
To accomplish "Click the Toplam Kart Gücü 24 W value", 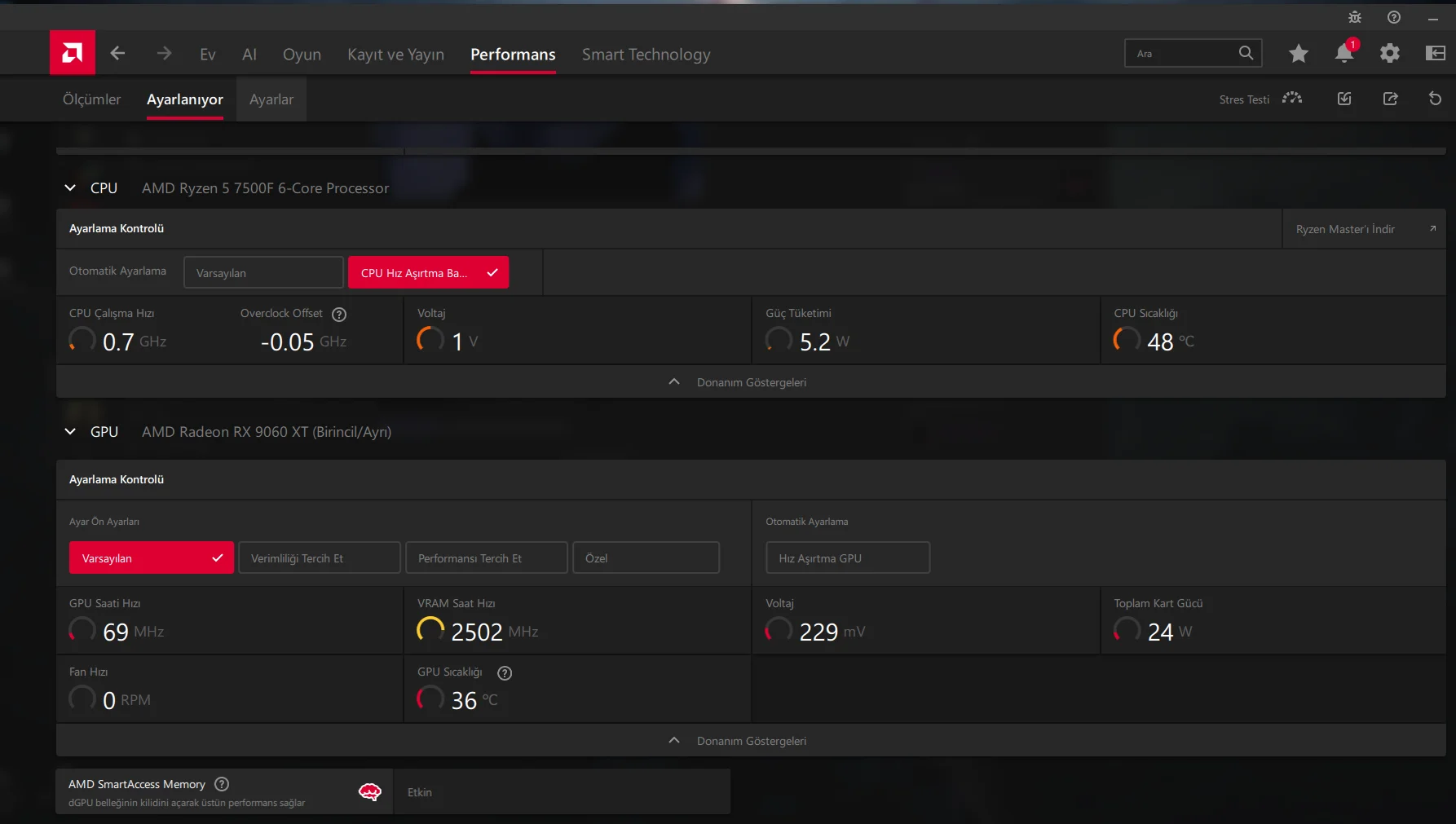I will click(x=1170, y=632).
